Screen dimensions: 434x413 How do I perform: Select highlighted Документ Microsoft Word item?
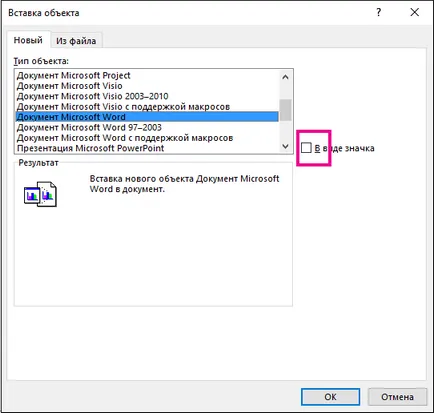147,117
